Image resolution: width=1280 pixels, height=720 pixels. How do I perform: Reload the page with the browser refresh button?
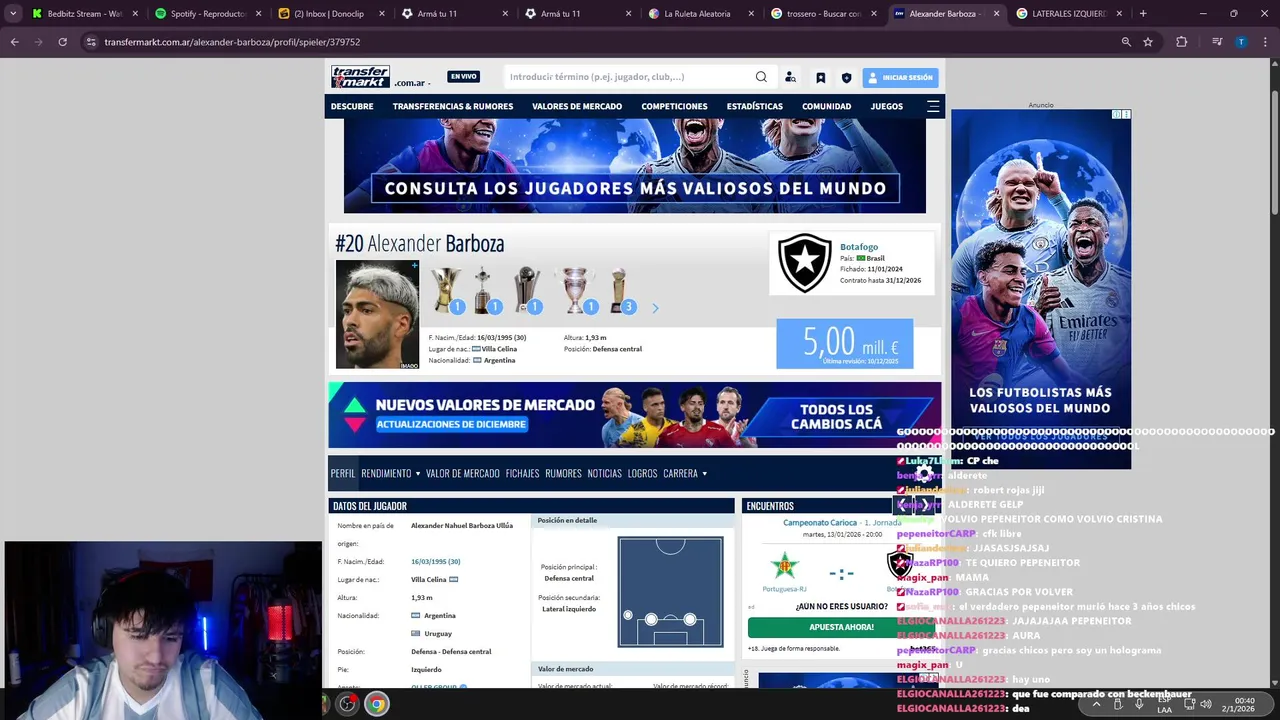pyautogui.click(x=62, y=42)
